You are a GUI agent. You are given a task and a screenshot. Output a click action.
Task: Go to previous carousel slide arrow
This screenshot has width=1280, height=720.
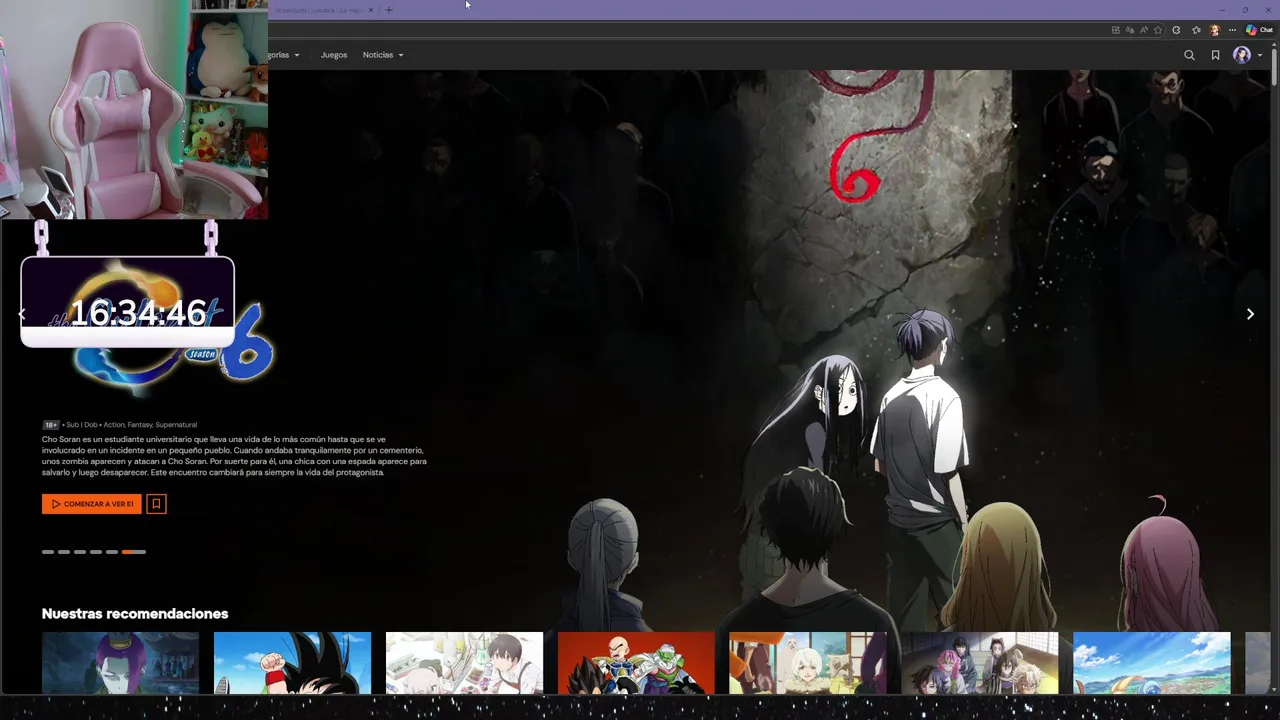click(22, 314)
